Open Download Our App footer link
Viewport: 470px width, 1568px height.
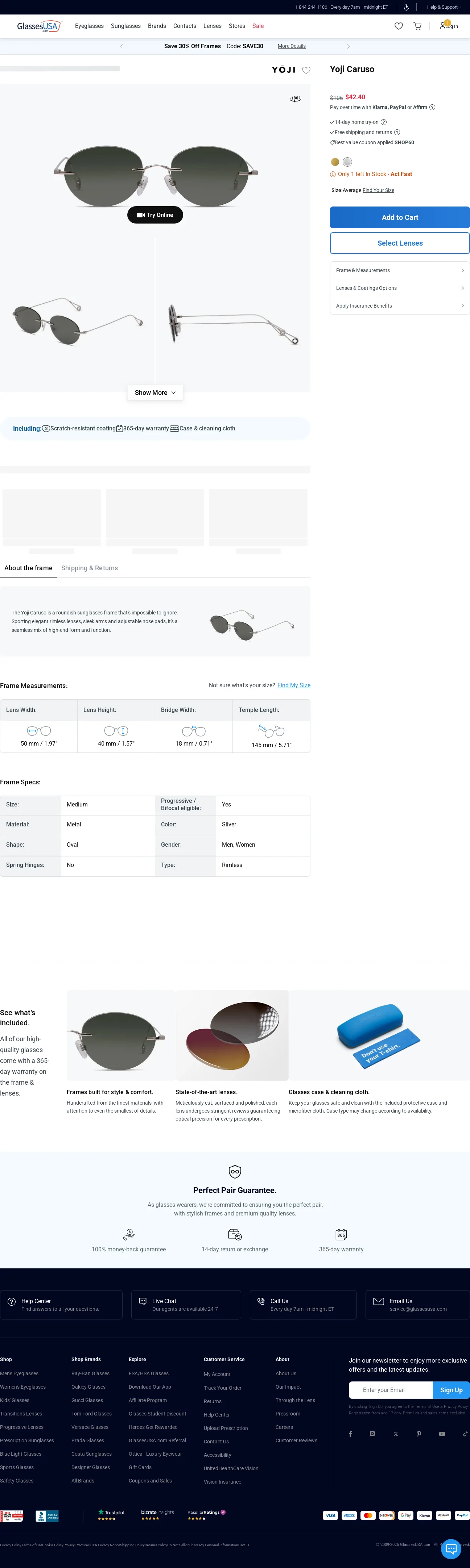150,1386
